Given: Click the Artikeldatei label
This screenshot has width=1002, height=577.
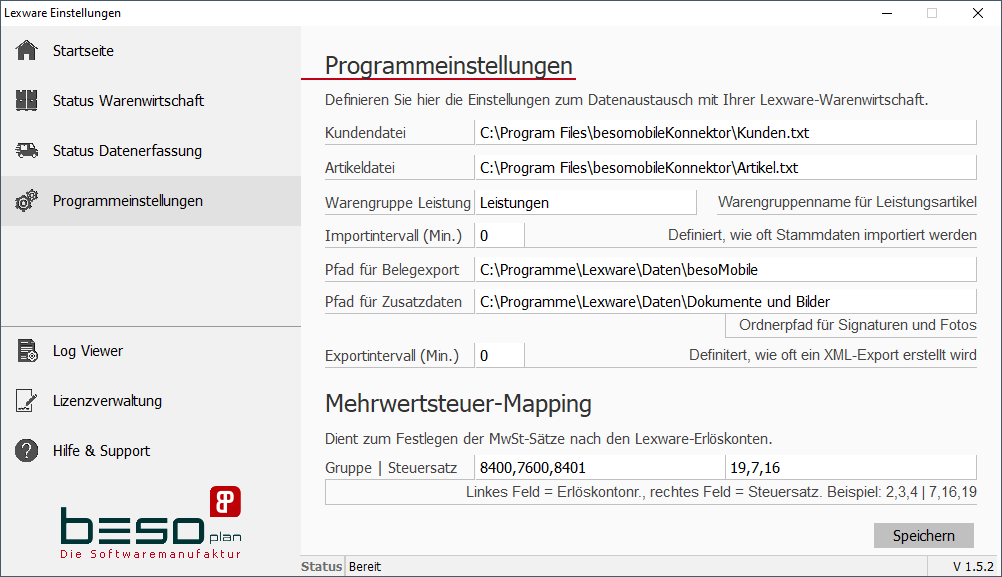Looking at the screenshot, I should [360, 168].
